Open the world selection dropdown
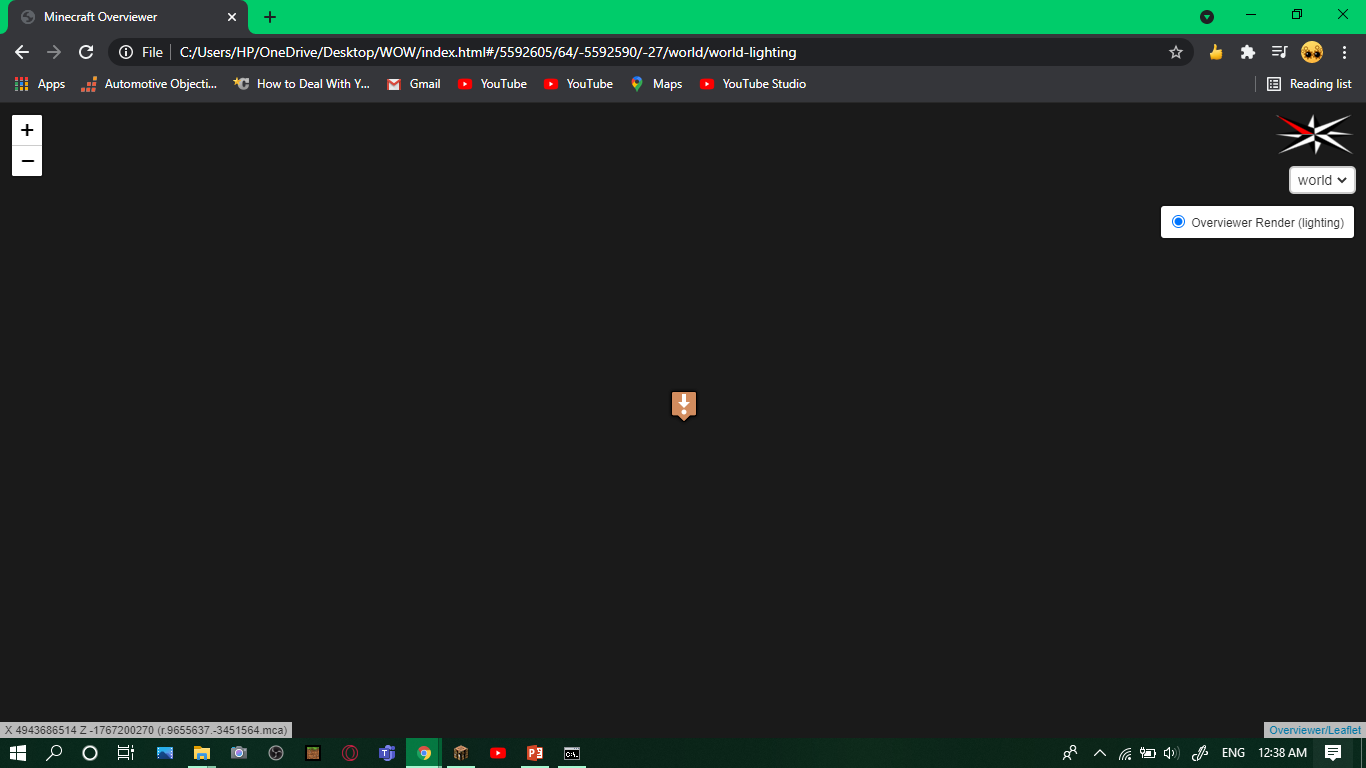This screenshot has height=768, width=1366. tap(1321, 180)
